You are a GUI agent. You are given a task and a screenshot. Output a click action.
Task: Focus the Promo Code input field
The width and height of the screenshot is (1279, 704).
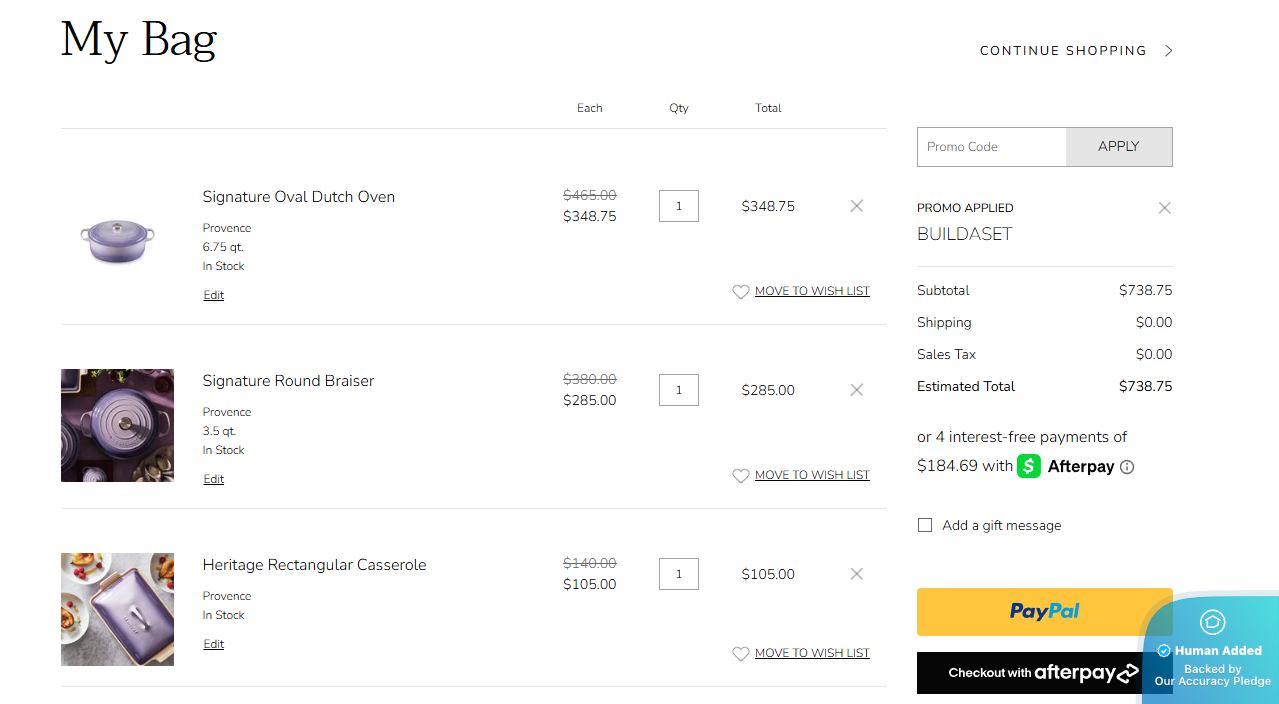tap(992, 147)
